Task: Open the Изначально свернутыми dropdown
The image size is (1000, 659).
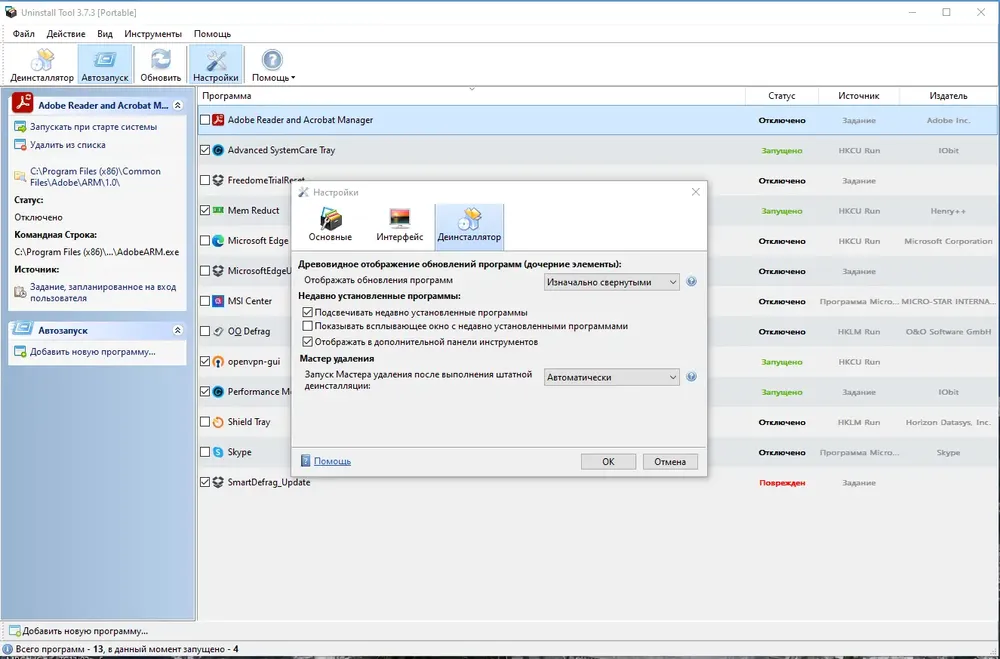Action: [612, 282]
